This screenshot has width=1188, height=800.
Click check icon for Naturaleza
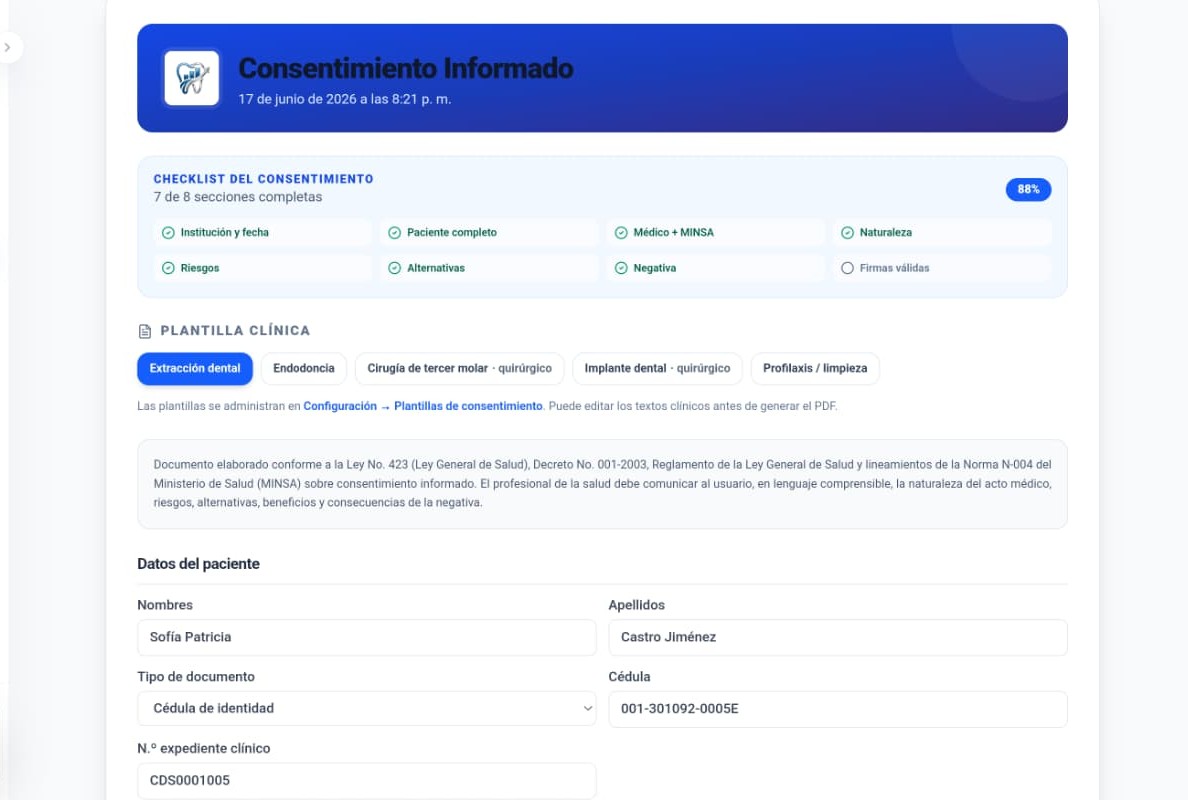tap(848, 233)
